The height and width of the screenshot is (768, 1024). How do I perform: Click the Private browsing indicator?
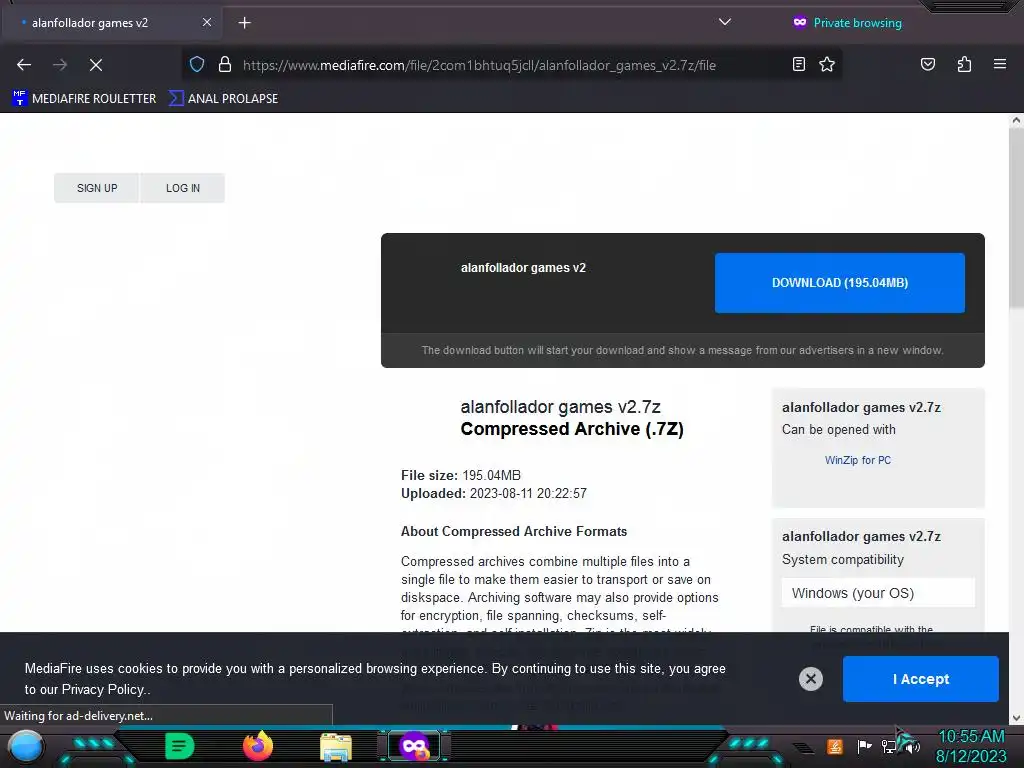point(847,23)
